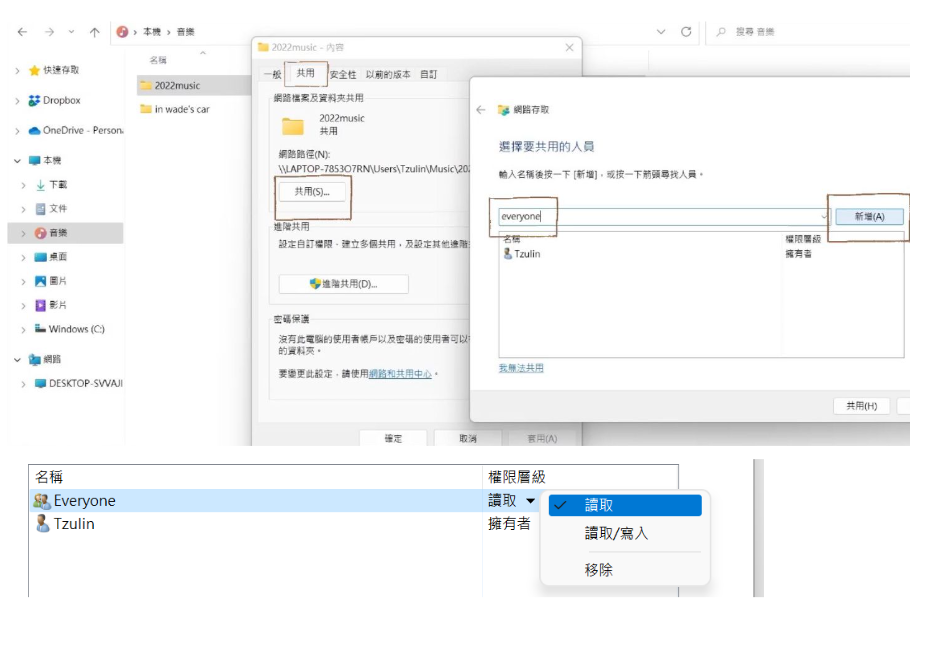Open 我無法共用 help link

coord(521,368)
